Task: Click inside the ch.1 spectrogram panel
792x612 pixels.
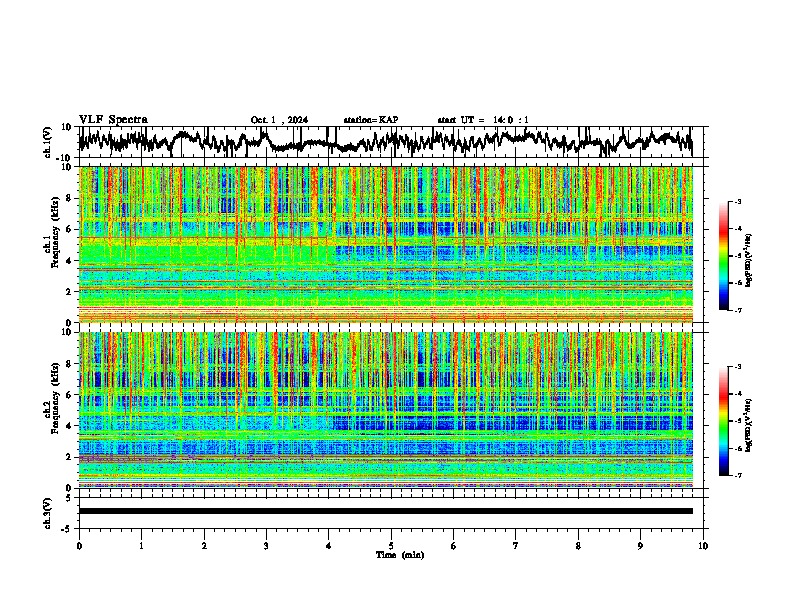Action: pos(385,244)
